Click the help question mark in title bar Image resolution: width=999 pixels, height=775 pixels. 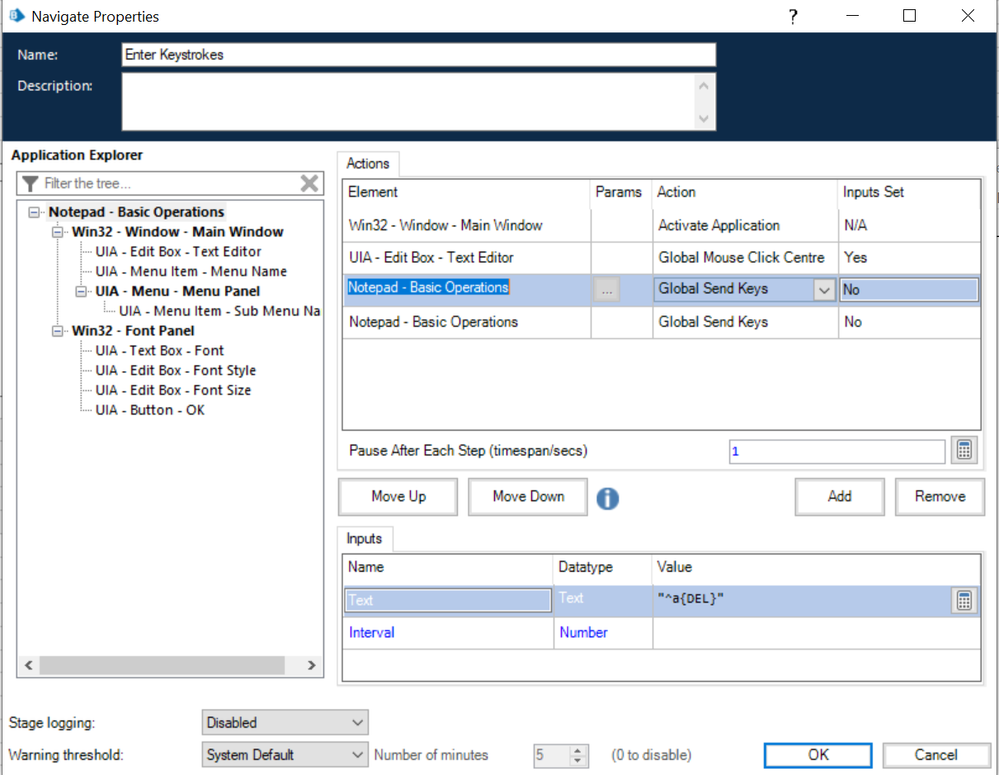pos(793,16)
